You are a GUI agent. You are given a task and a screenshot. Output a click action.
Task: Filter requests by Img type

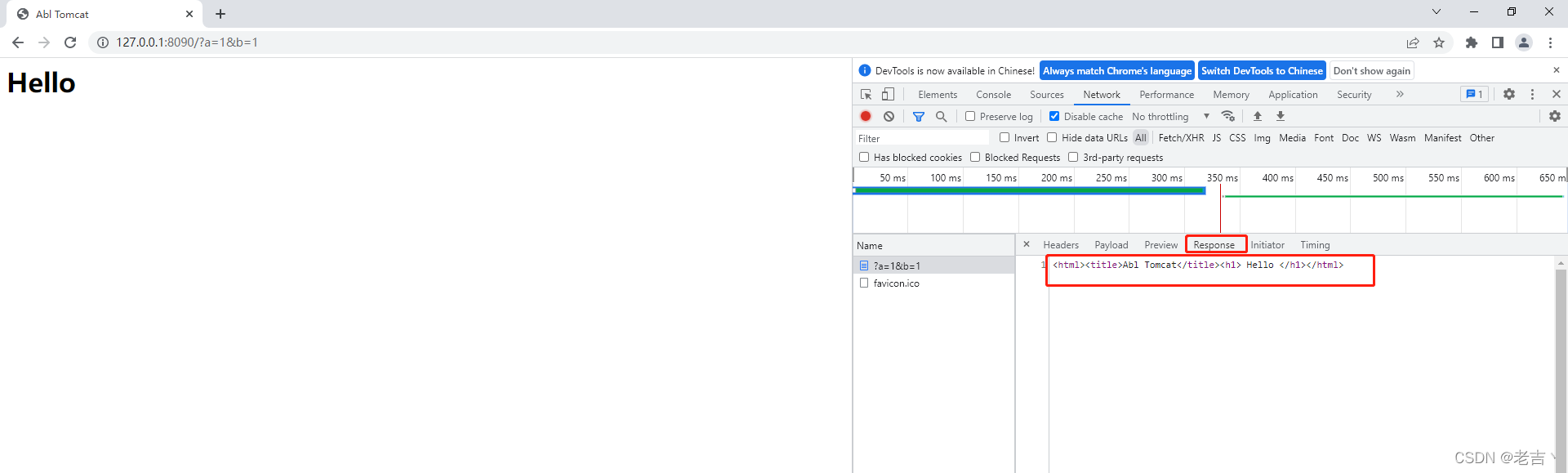click(1262, 138)
